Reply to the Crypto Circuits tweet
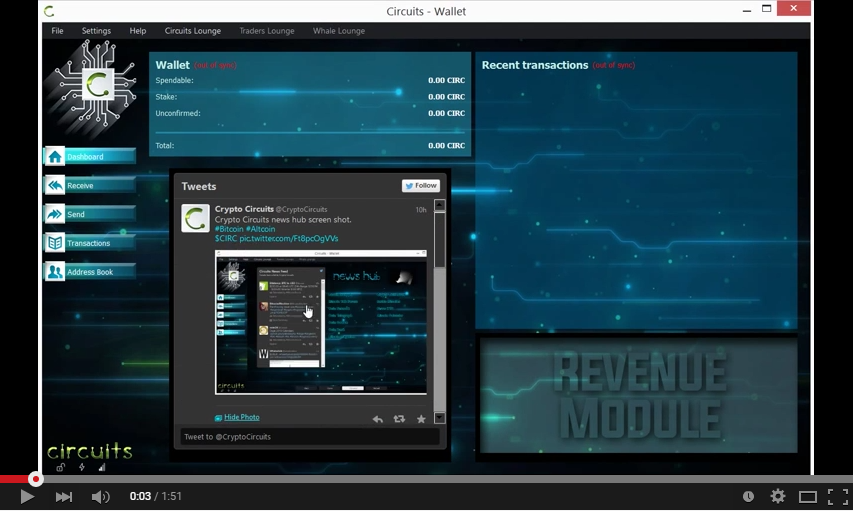This screenshot has width=853, height=511. coord(378,418)
